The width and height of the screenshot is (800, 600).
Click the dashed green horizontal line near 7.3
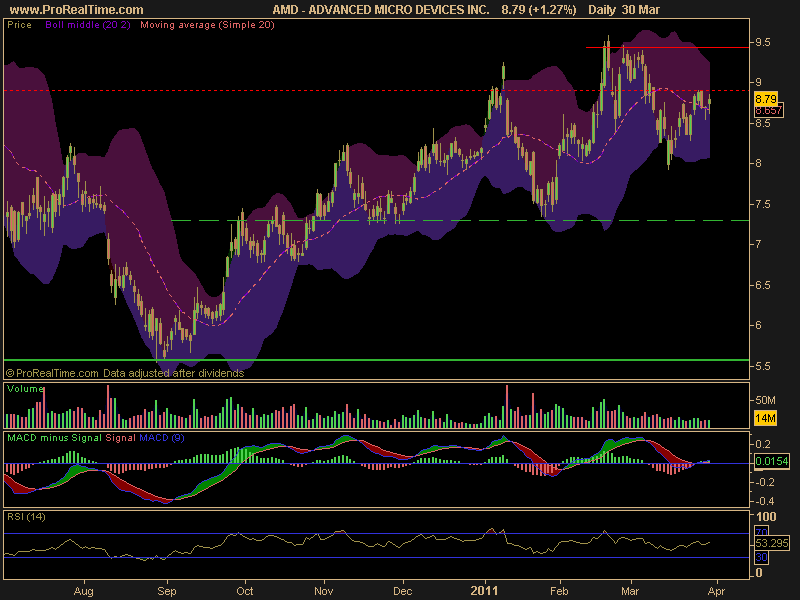[460, 220]
